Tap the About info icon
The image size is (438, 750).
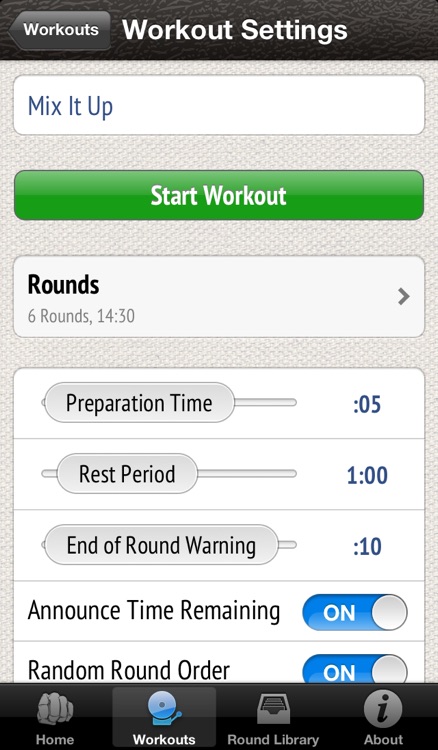click(x=383, y=709)
